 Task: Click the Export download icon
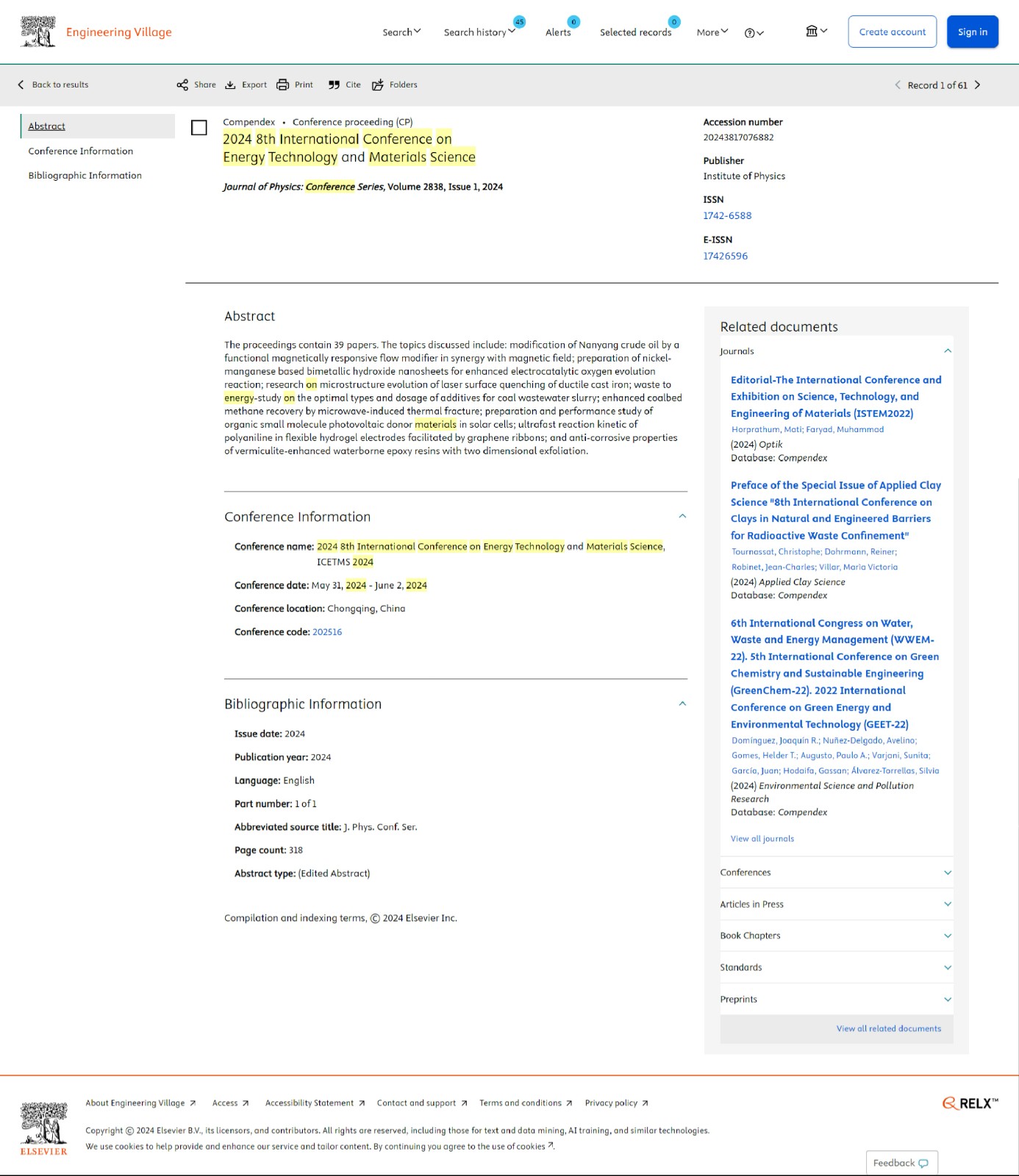[x=230, y=85]
